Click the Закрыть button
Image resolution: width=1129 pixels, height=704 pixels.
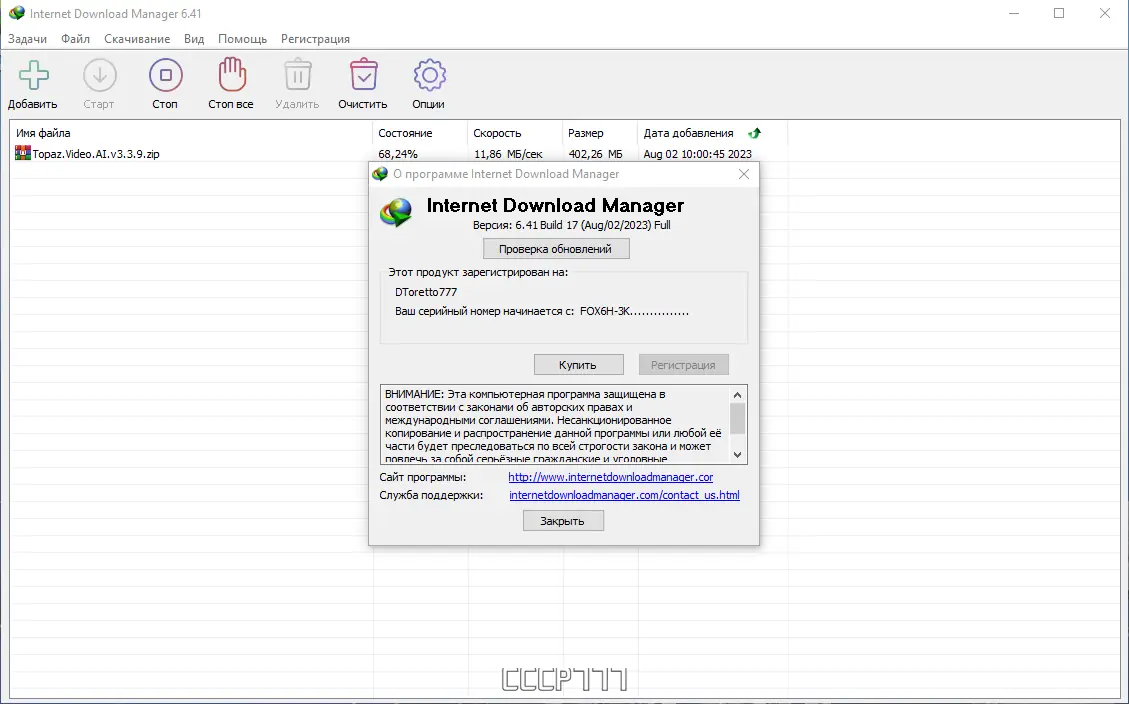click(562, 520)
